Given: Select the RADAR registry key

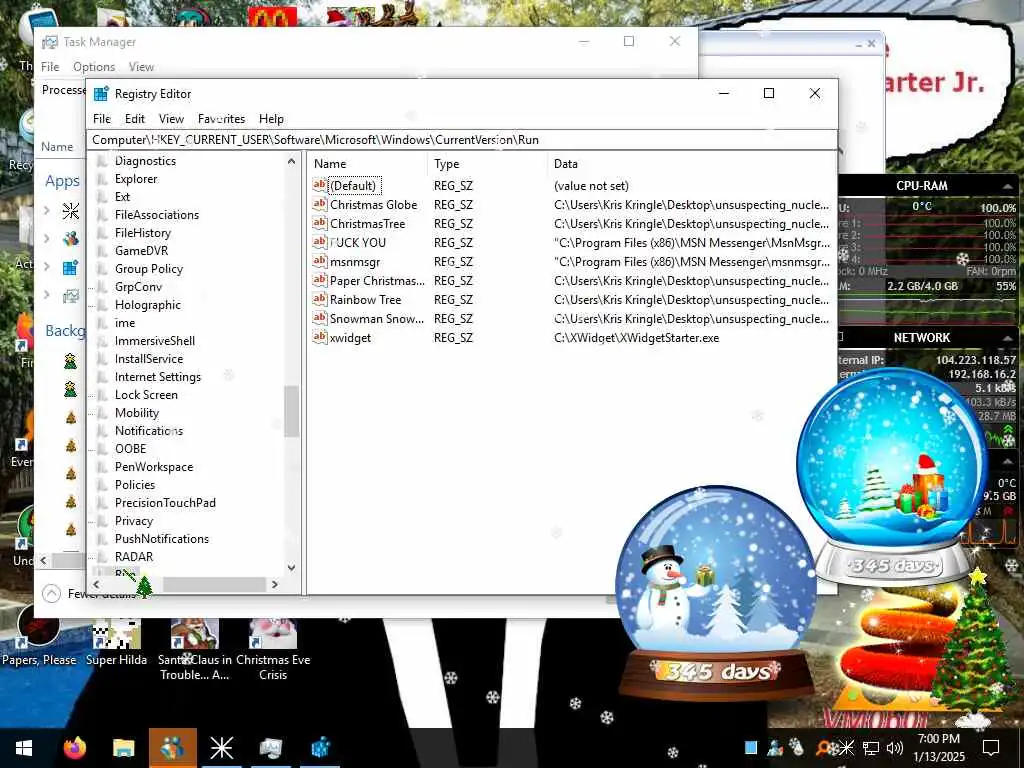Looking at the screenshot, I should pyautogui.click(x=134, y=556).
